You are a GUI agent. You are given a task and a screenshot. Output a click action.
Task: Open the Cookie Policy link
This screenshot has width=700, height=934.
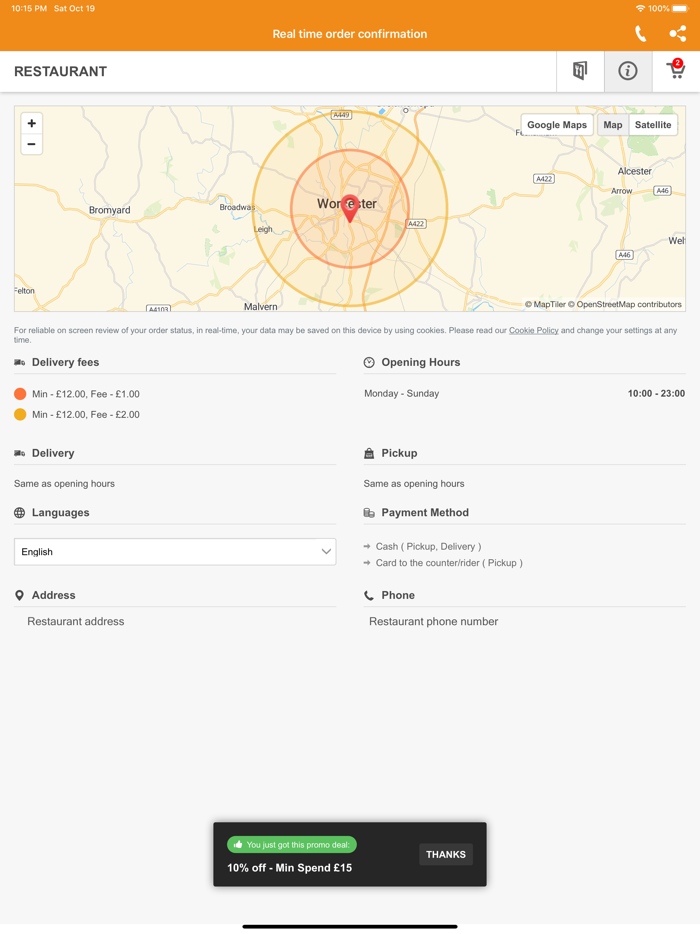click(x=533, y=330)
